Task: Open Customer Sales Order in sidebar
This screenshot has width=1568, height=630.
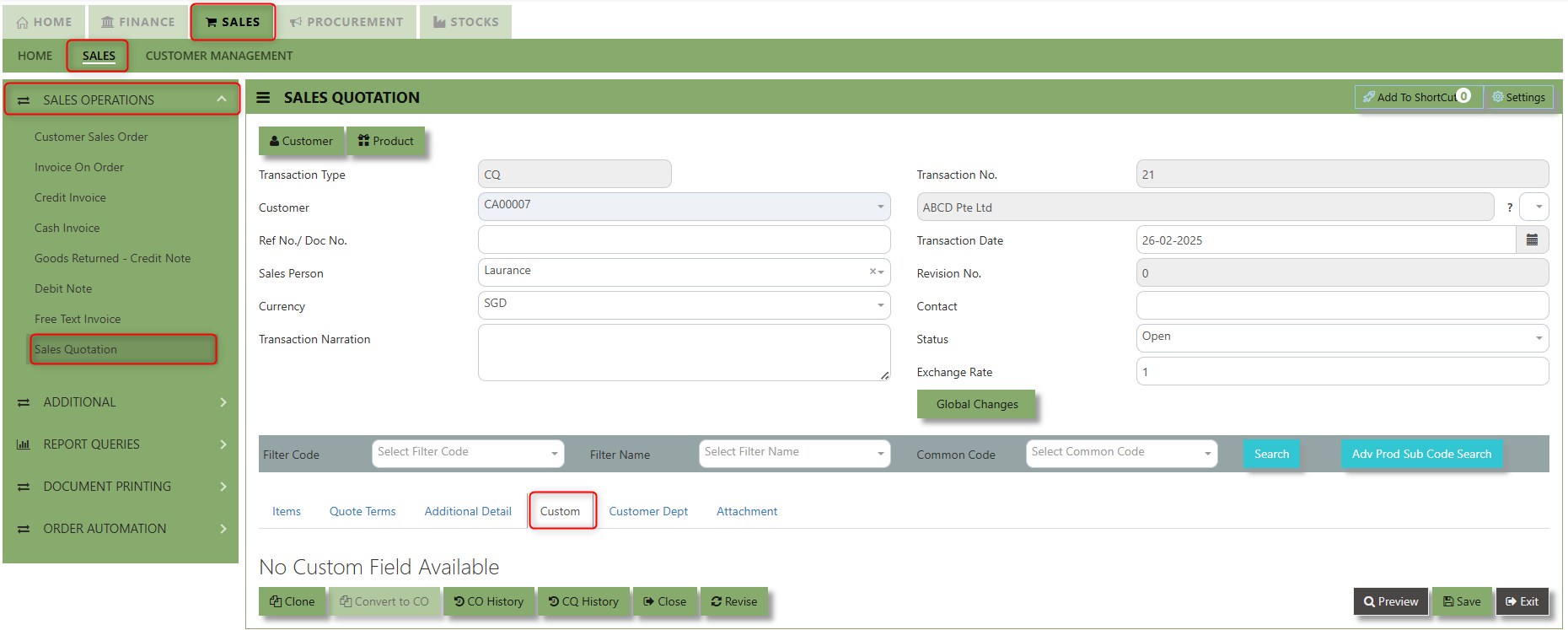Action: tap(91, 137)
